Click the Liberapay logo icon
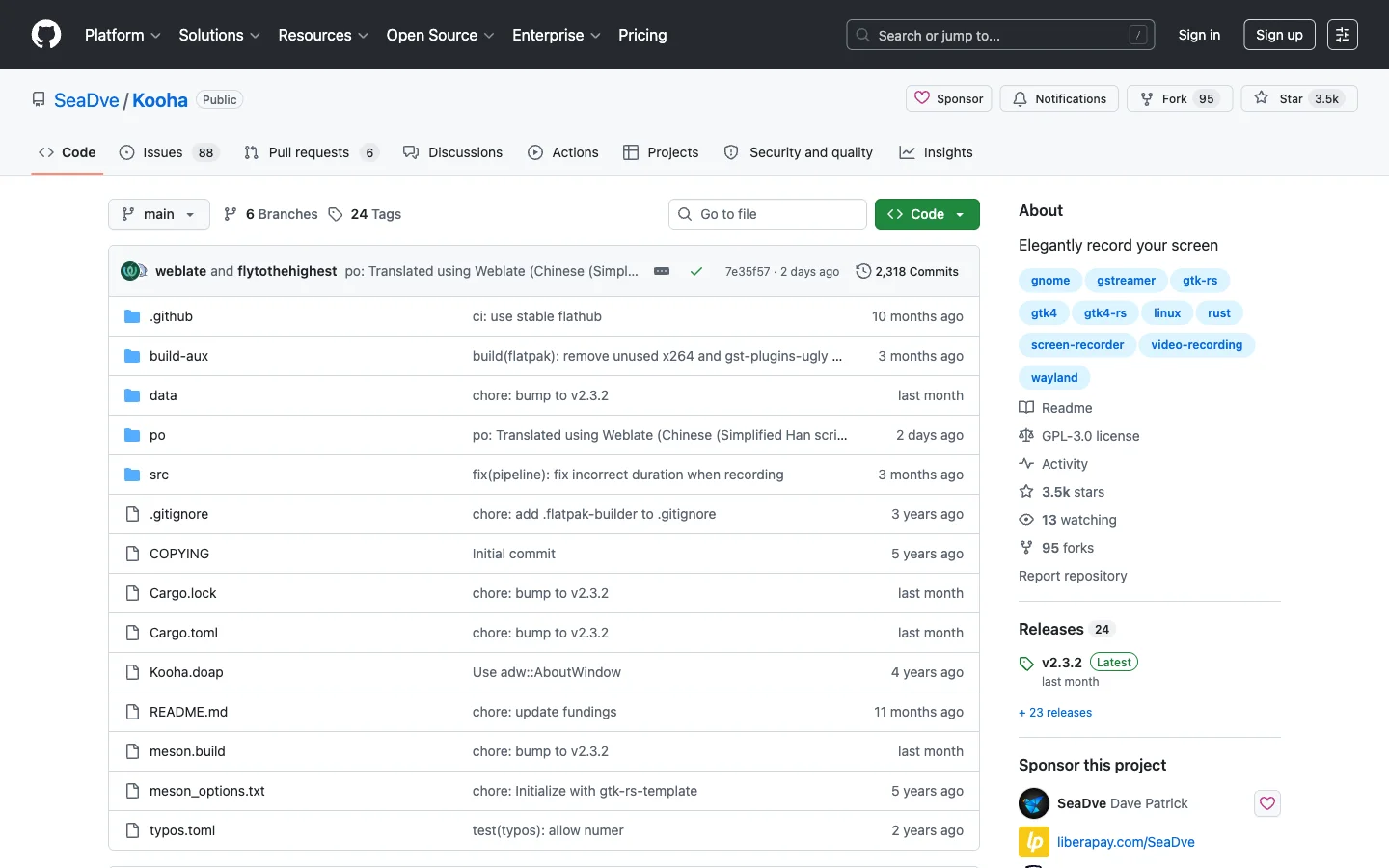Screen dimensions: 1389x868 pyautogui.click(x=1034, y=842)
